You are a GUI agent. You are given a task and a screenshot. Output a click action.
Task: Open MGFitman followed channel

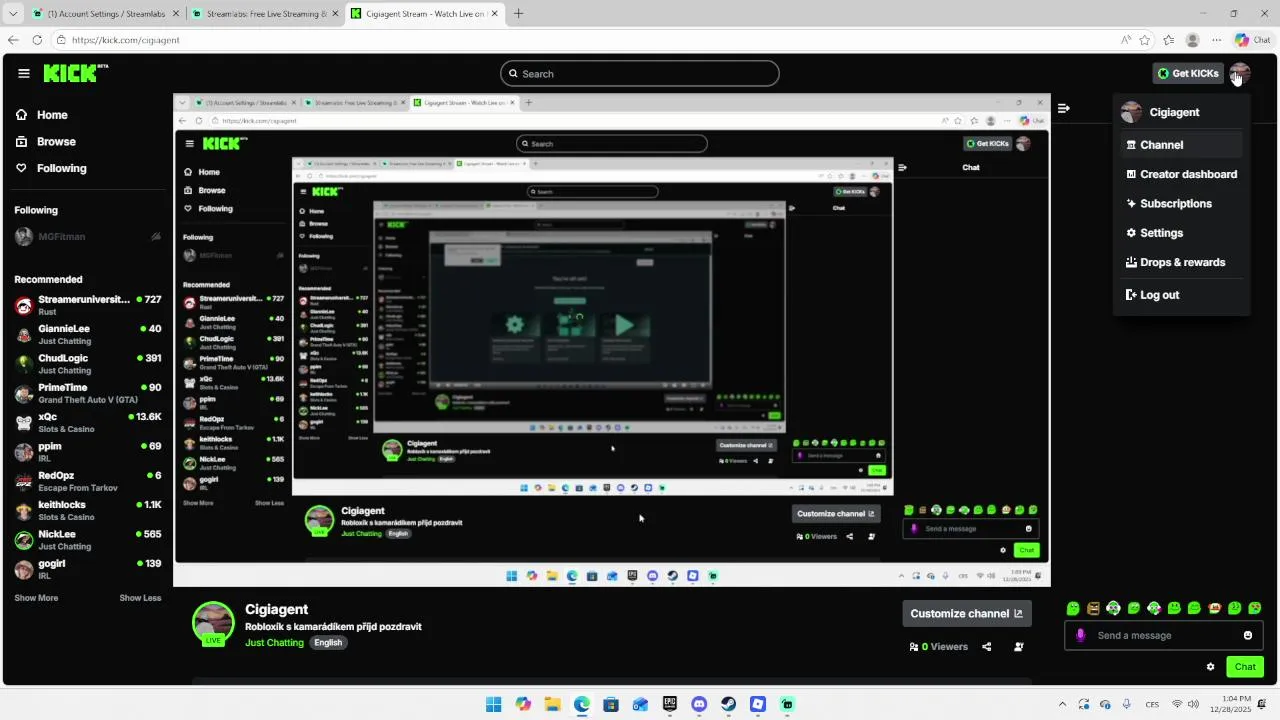tap(87, 237)
